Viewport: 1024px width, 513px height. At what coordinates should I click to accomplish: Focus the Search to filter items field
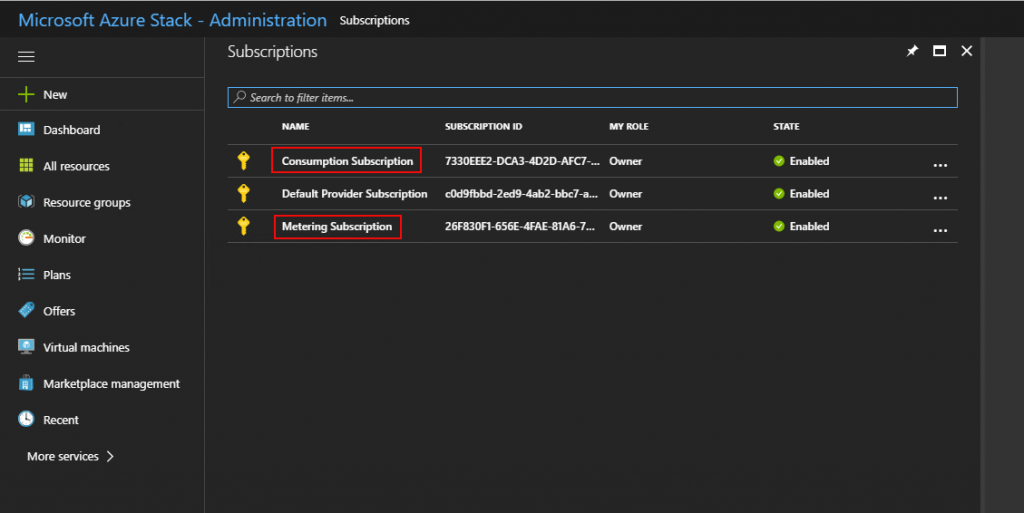592,97
